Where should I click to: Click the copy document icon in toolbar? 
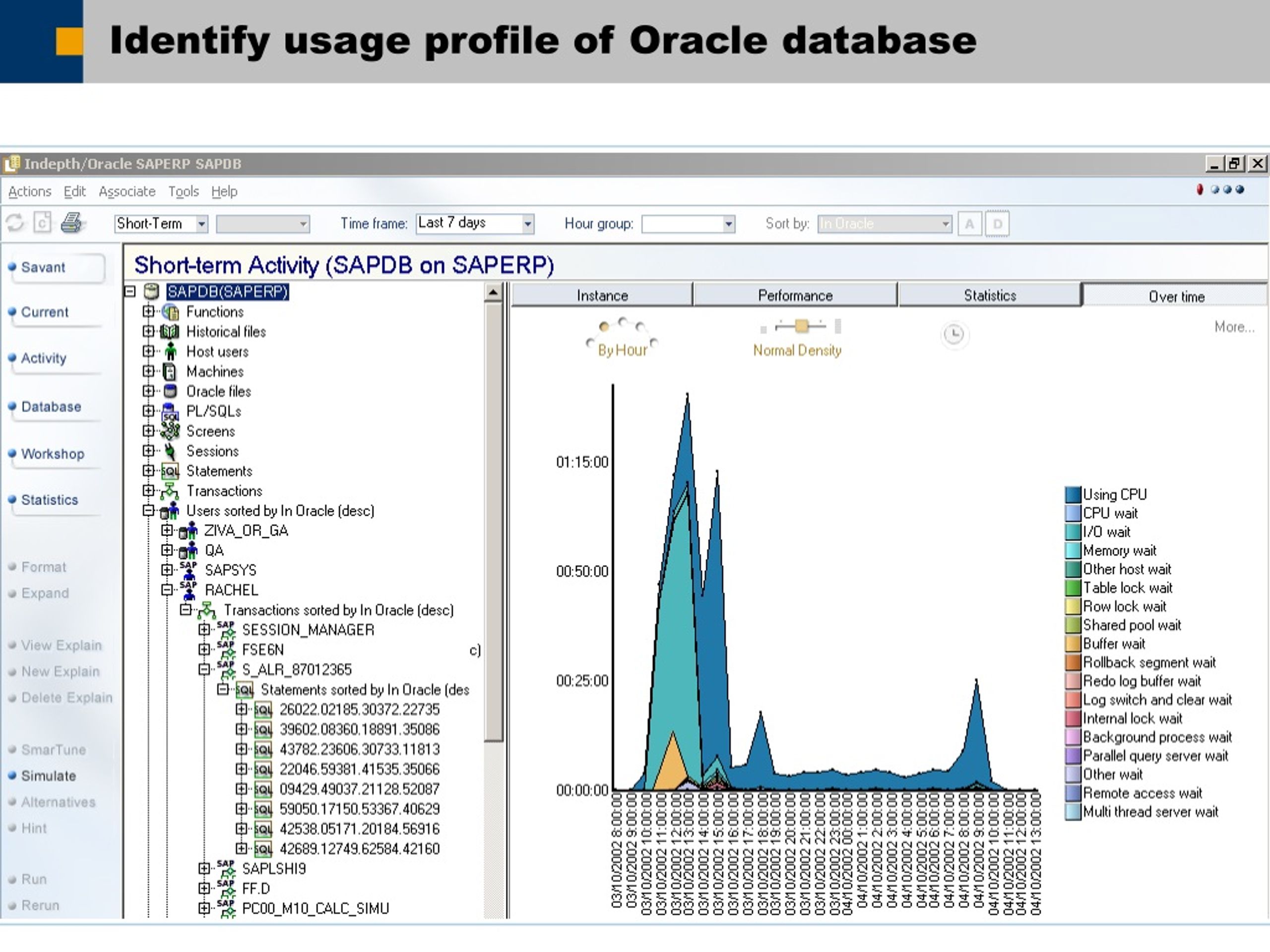[43, 223]
